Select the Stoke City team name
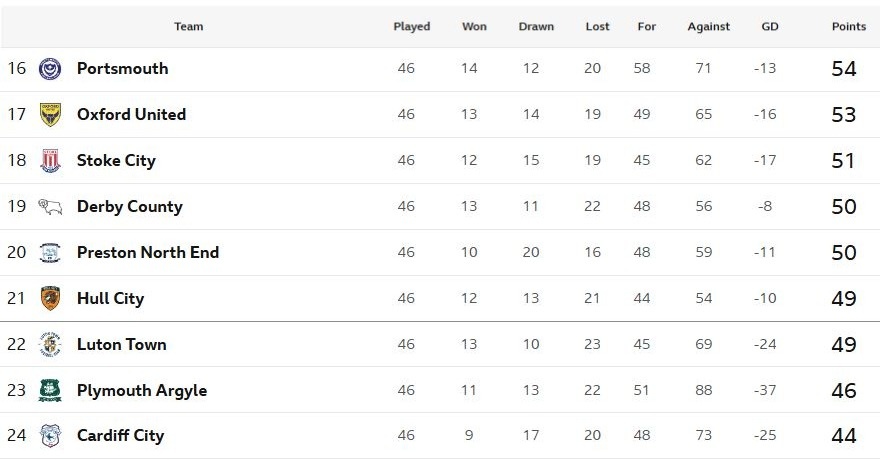880x460 pixels. pyautogui.click(x=116, y=161)
